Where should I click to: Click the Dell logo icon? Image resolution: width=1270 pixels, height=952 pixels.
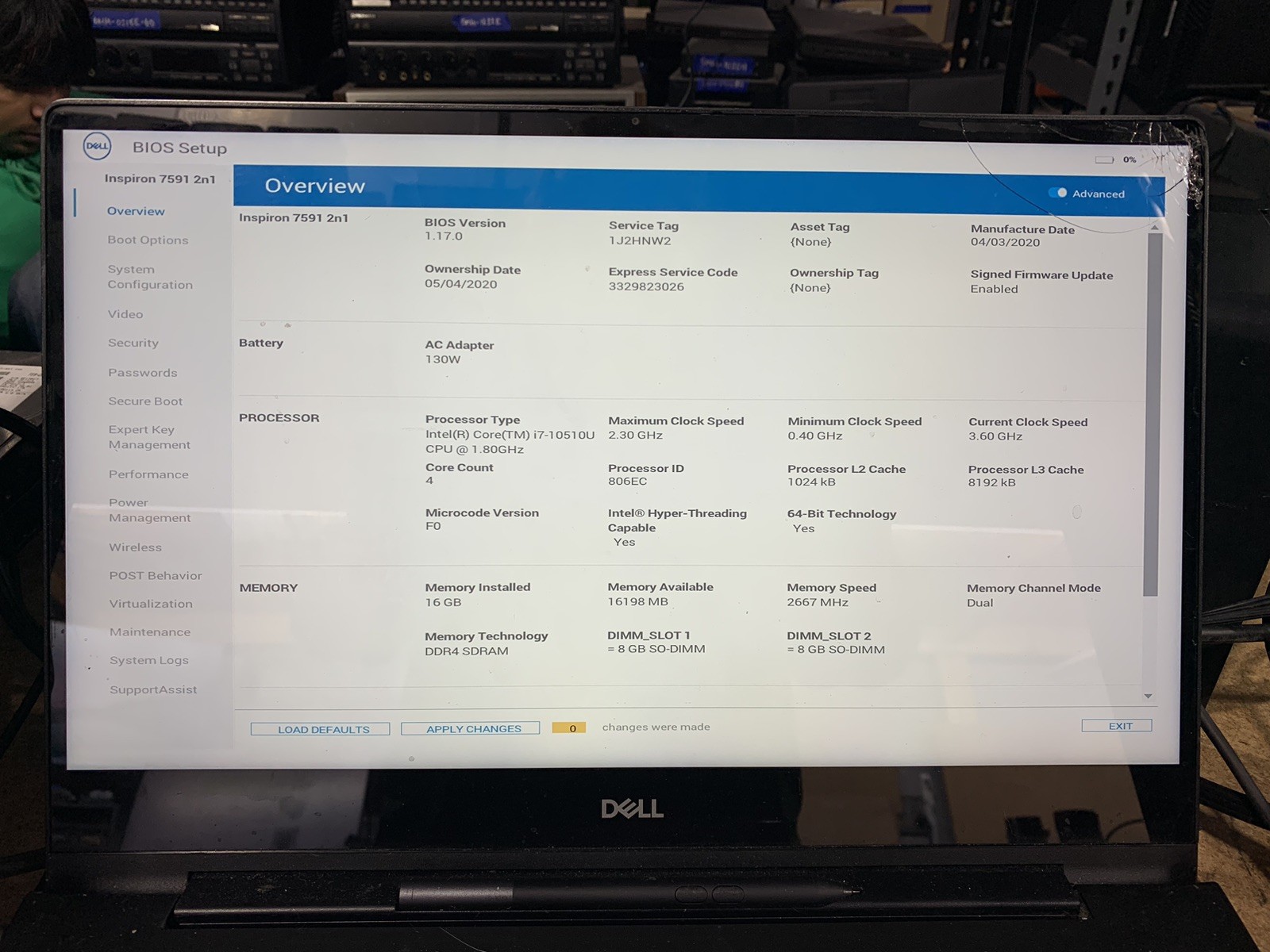tap(97, 146)
